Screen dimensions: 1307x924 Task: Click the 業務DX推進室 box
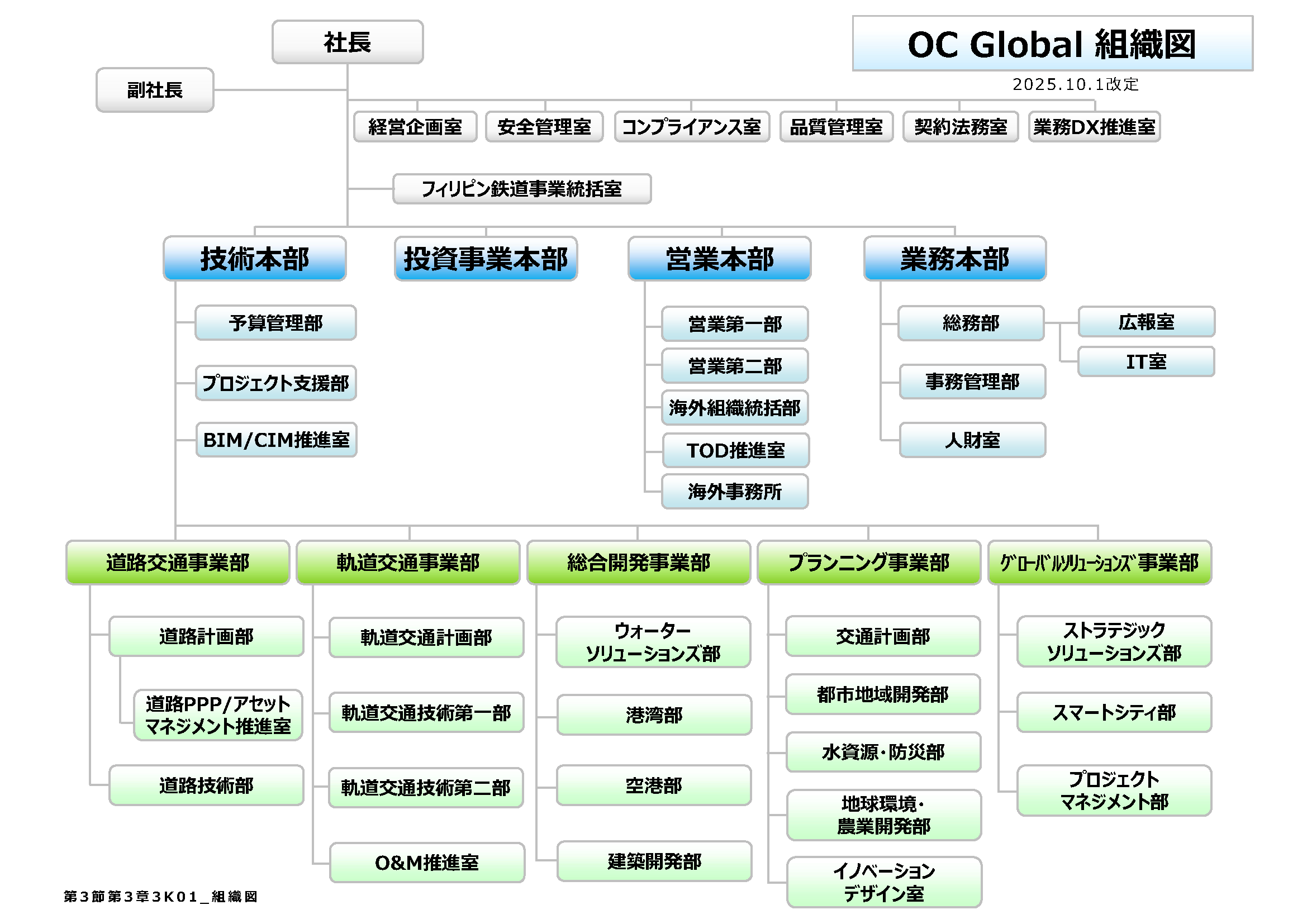tap(1094, 126)
